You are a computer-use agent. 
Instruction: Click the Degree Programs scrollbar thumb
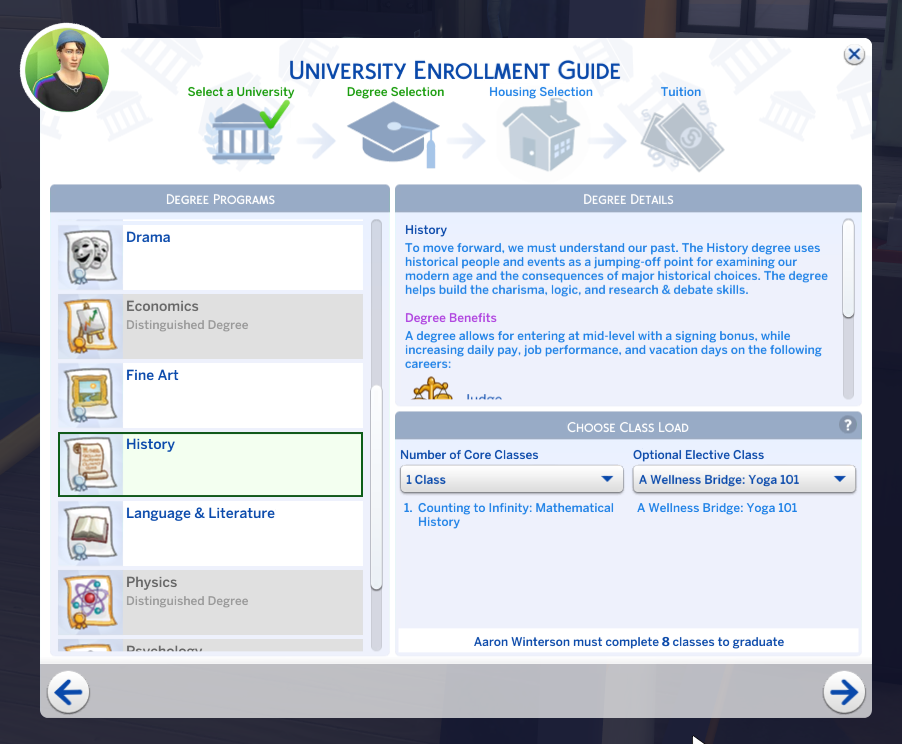376,488
